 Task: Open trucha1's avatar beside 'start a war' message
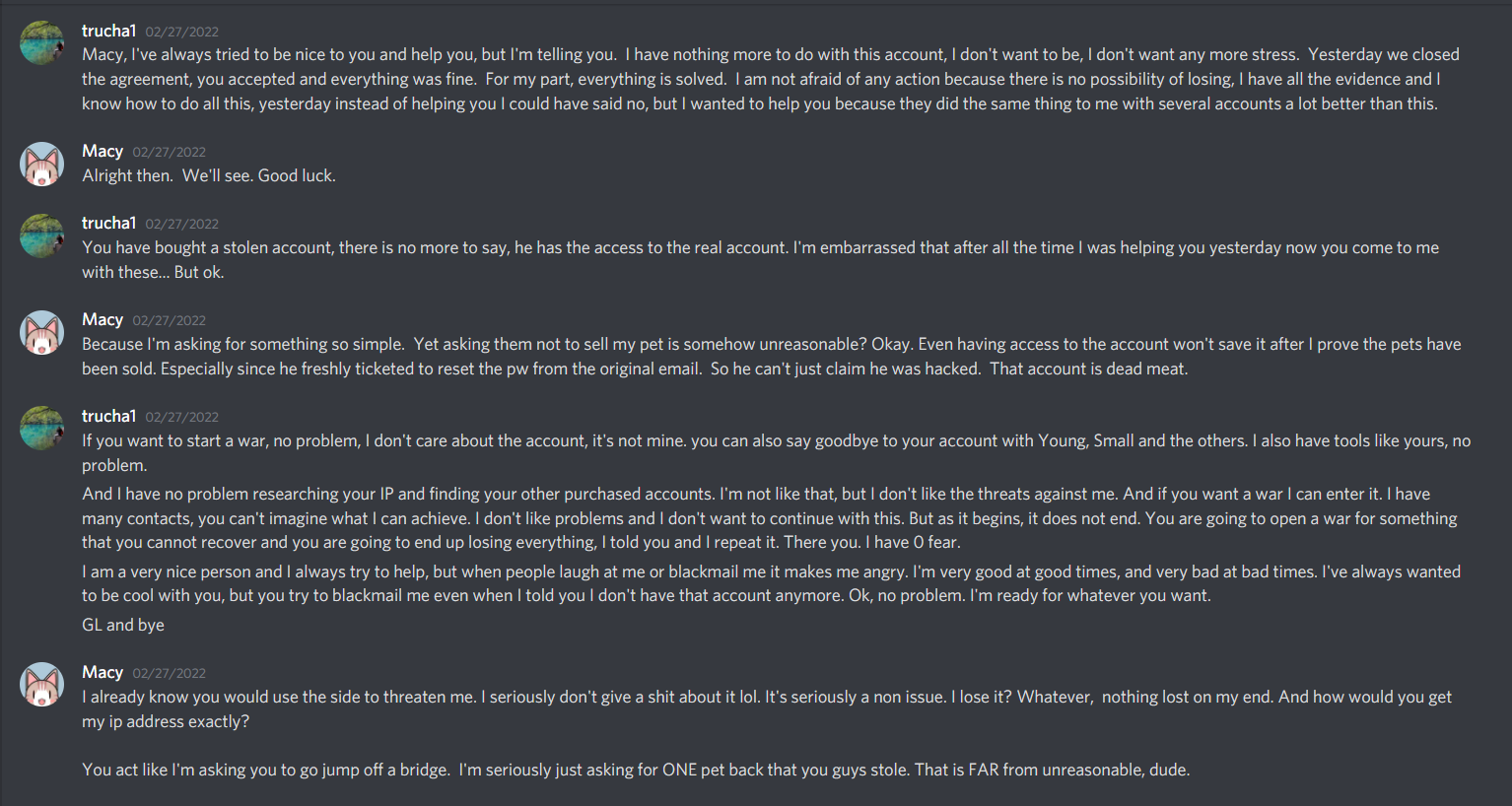tap(41, 429)
